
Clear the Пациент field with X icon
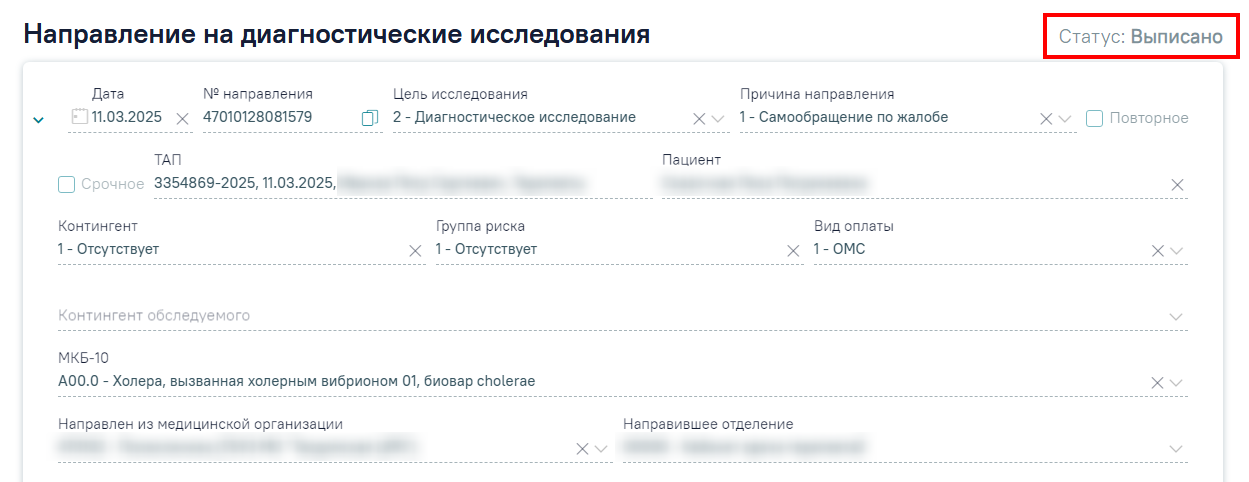(x=1177, y=185)
